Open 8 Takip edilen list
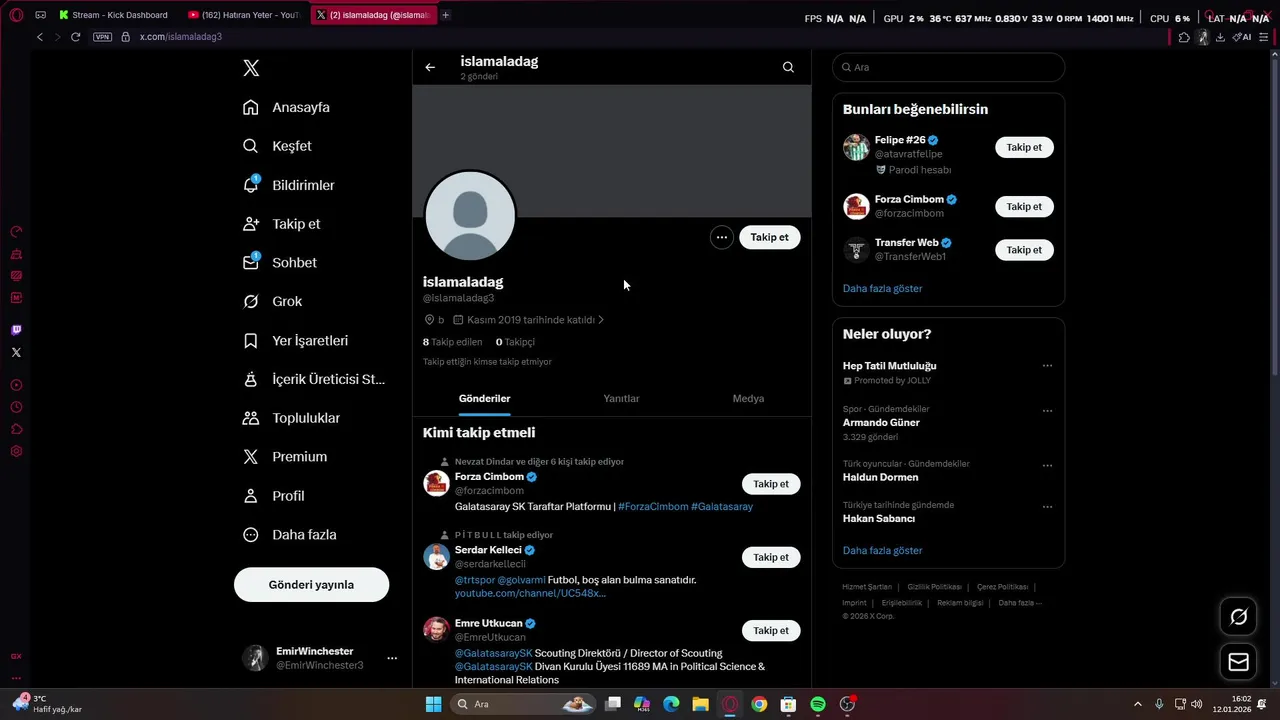This screenshot has width=1280, height=720. (x=452, y=342)
